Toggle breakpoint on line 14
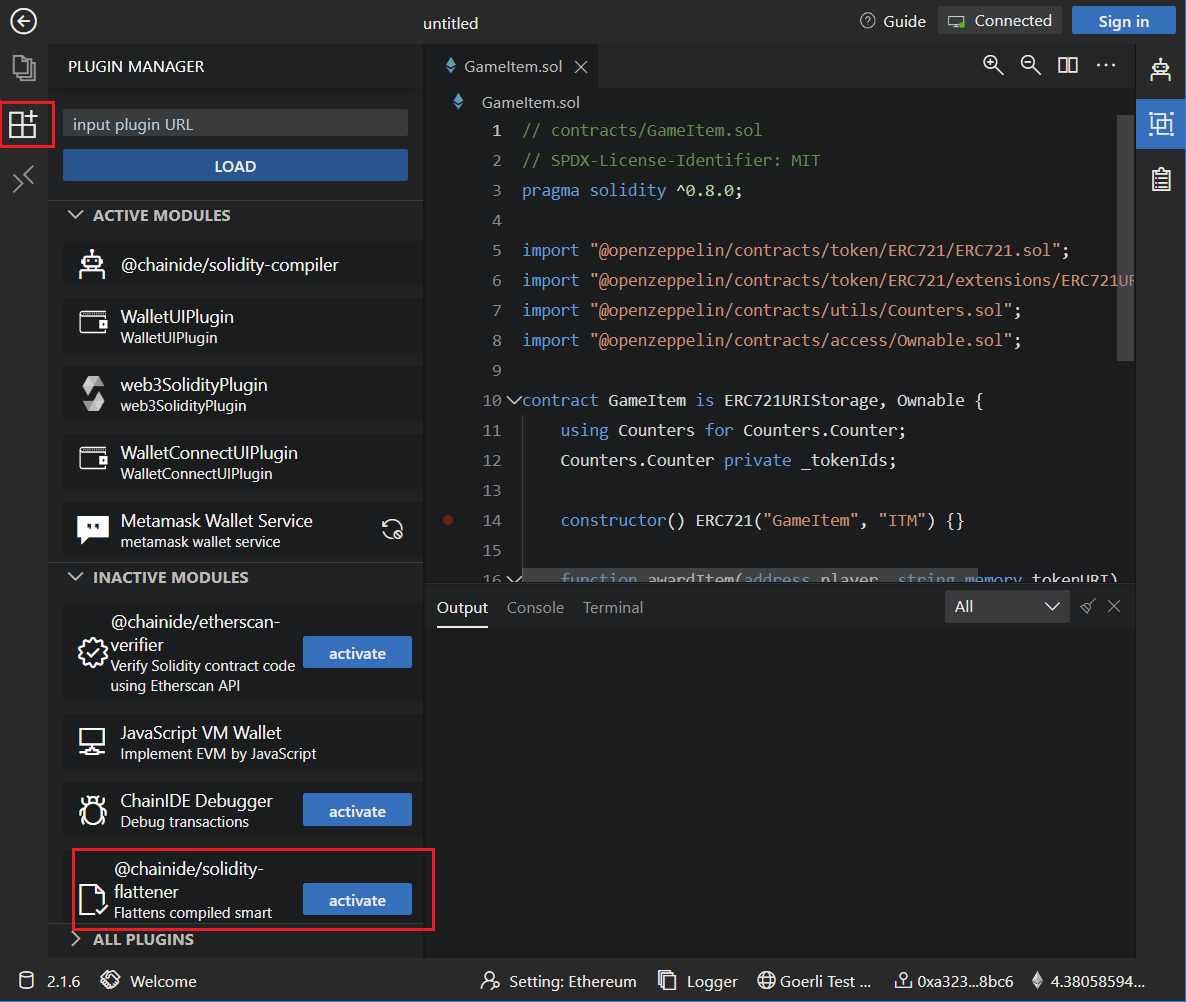 [448, 520]
